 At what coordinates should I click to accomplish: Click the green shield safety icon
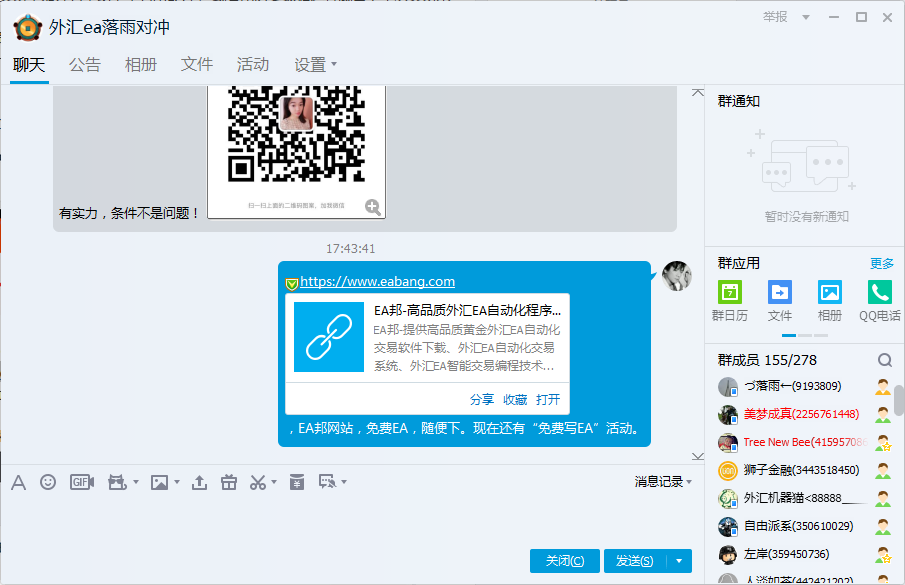point(291,283)
